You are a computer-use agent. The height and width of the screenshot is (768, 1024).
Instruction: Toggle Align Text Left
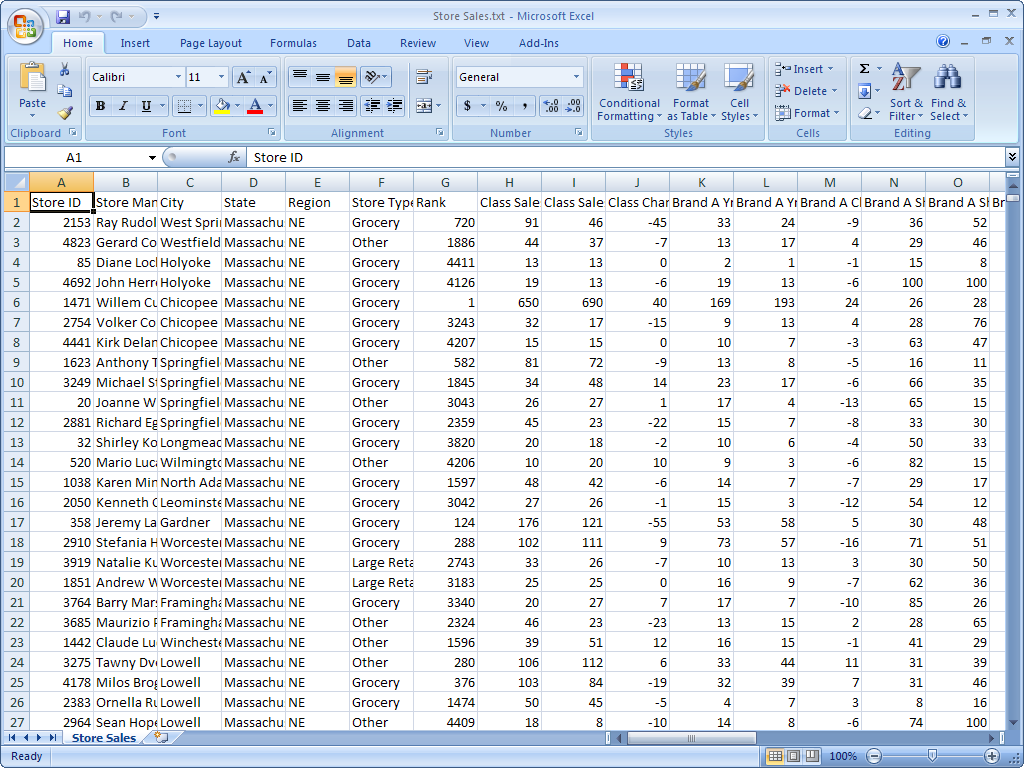pos(300,106)
